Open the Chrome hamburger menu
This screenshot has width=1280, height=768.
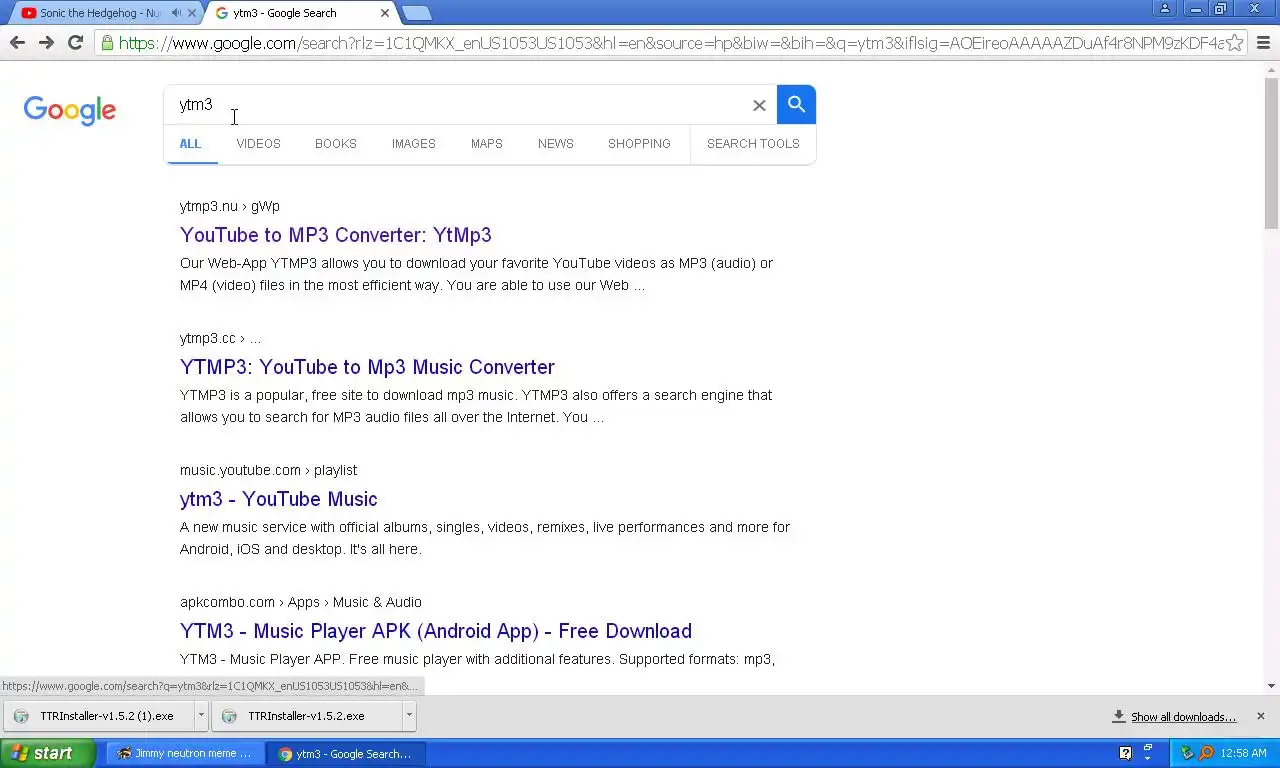coord(1263,43)
